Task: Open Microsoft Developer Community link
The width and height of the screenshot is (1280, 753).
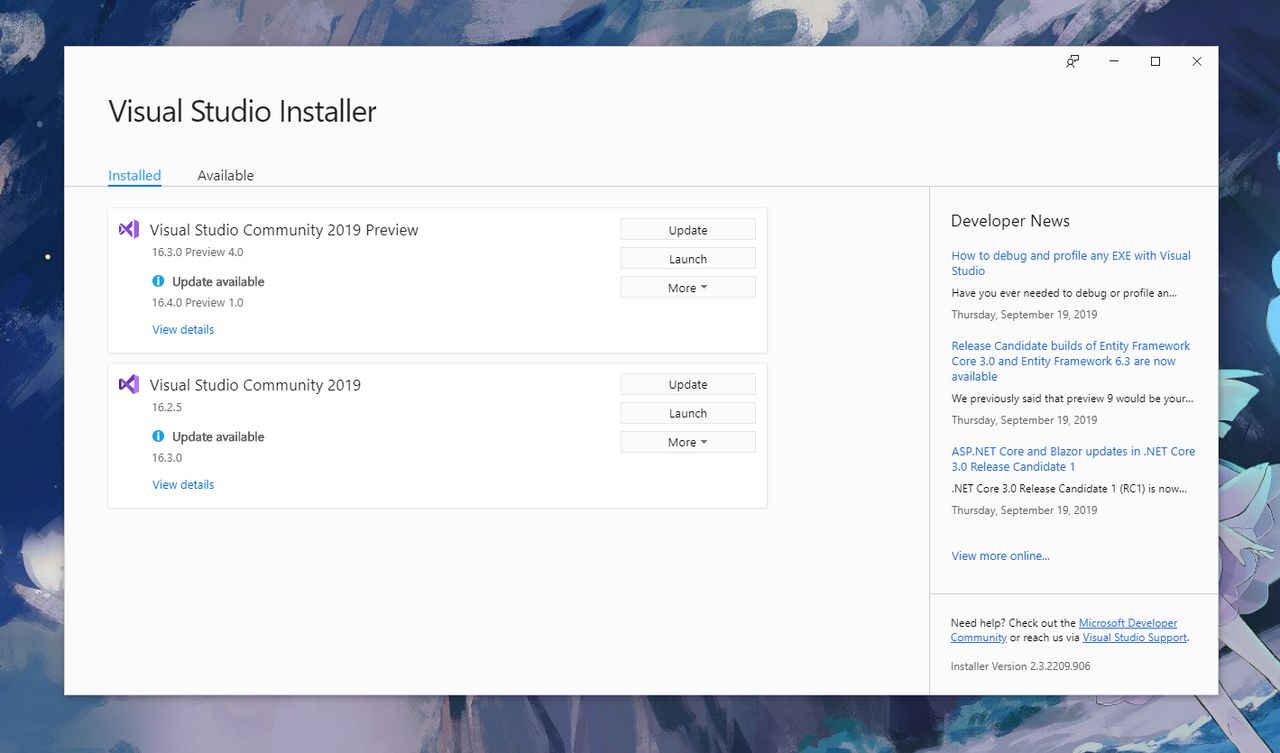Action: pos(1064,630)
